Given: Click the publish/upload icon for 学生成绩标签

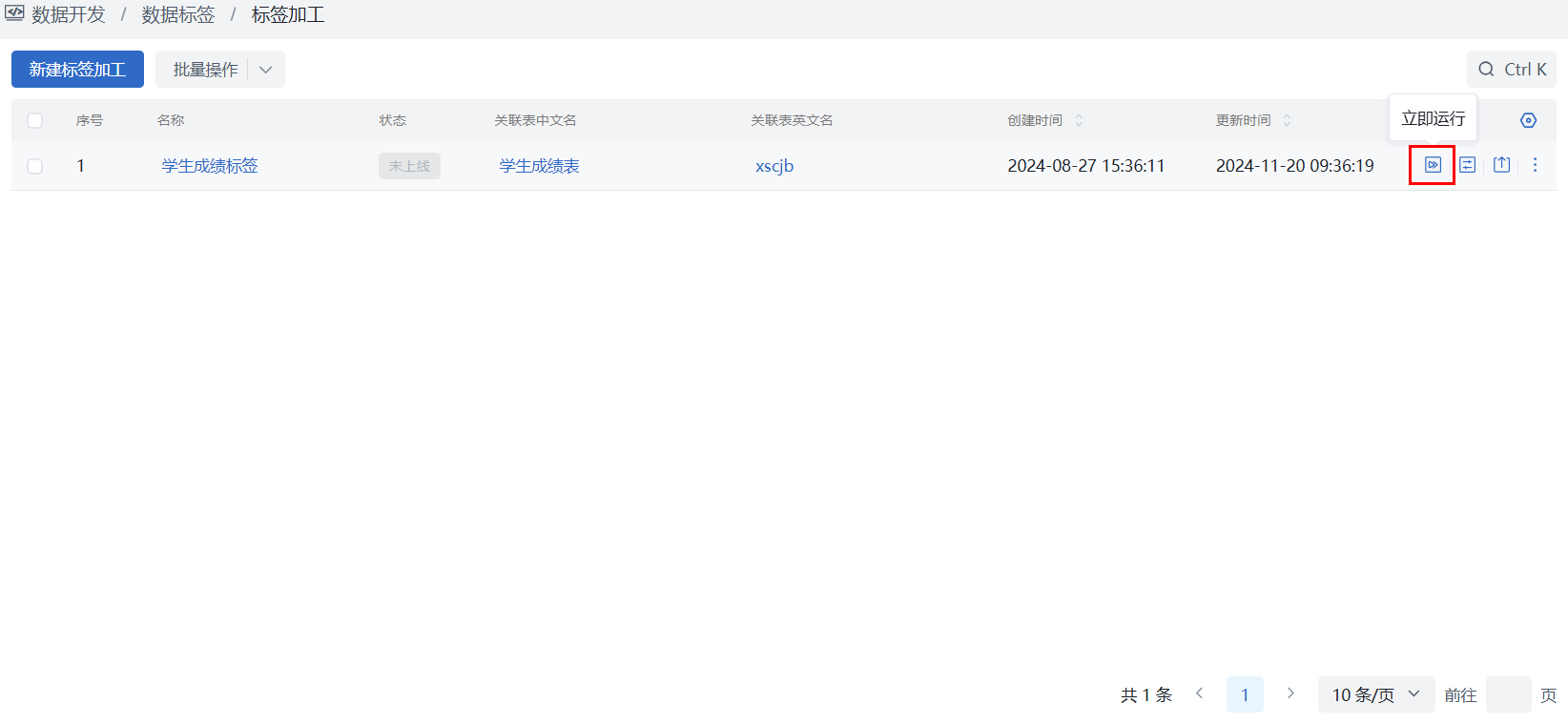Looking at the screenshot, I should 1501,165.
